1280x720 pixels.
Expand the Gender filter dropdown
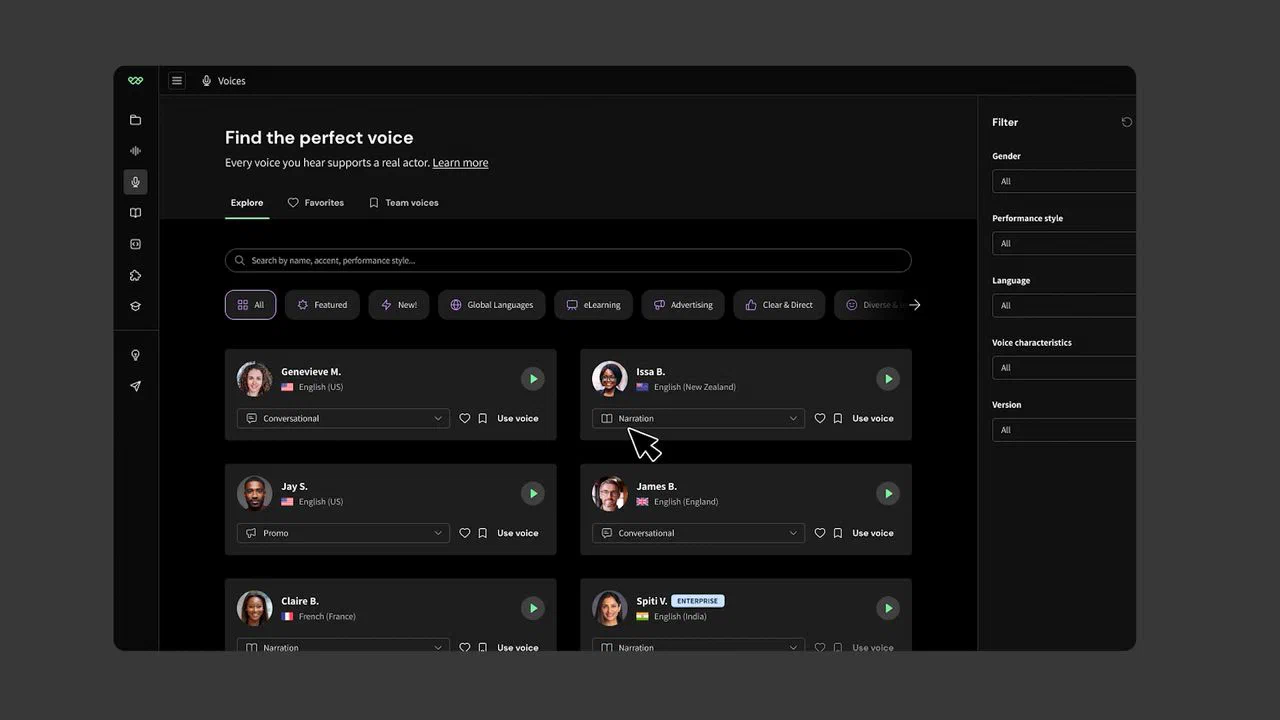(1064, 181)
